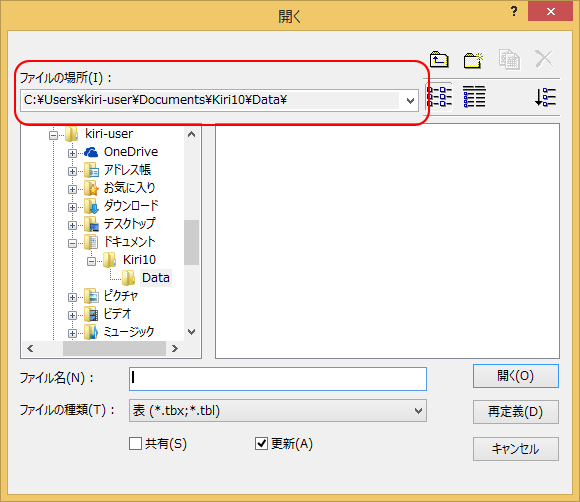Select the ドキュメント tree label
This screenshot has width=580, height=502.
point(129,242)
